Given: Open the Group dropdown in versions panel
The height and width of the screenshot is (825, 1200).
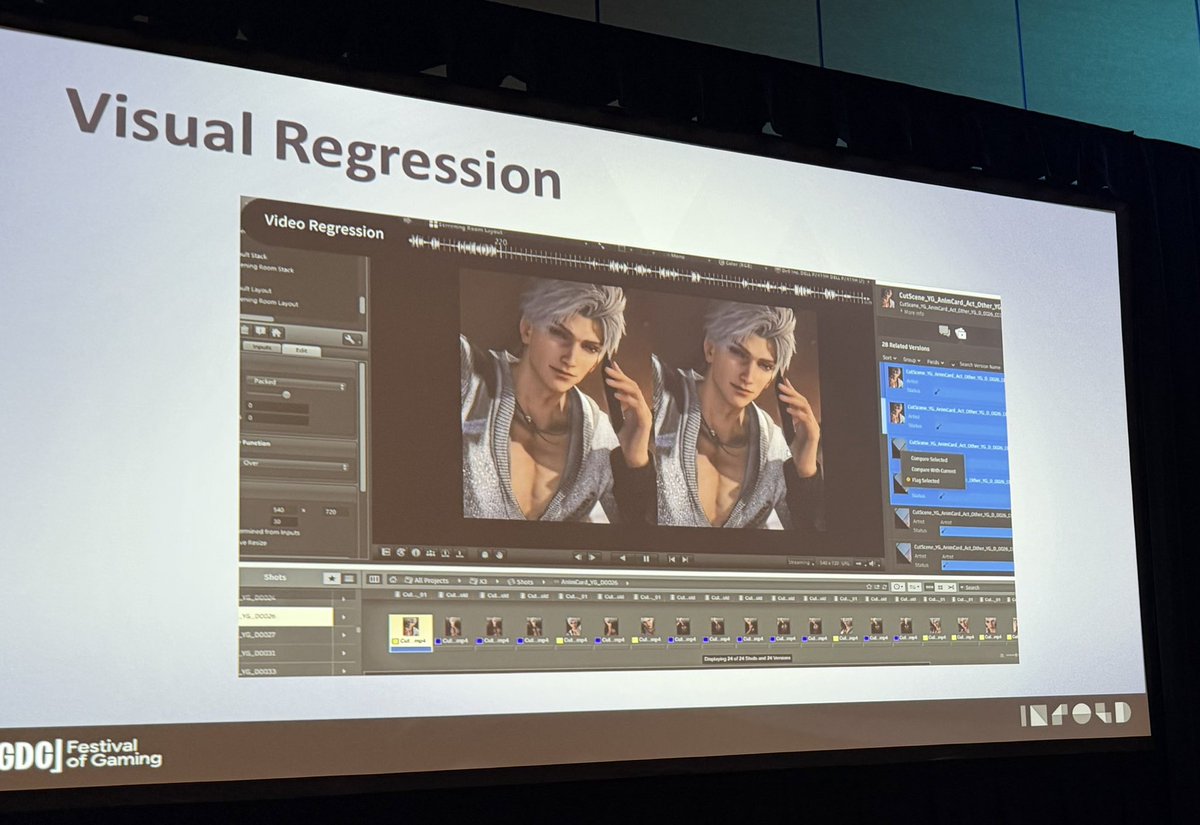Looking at the screenshot, I should click(912, 360).
